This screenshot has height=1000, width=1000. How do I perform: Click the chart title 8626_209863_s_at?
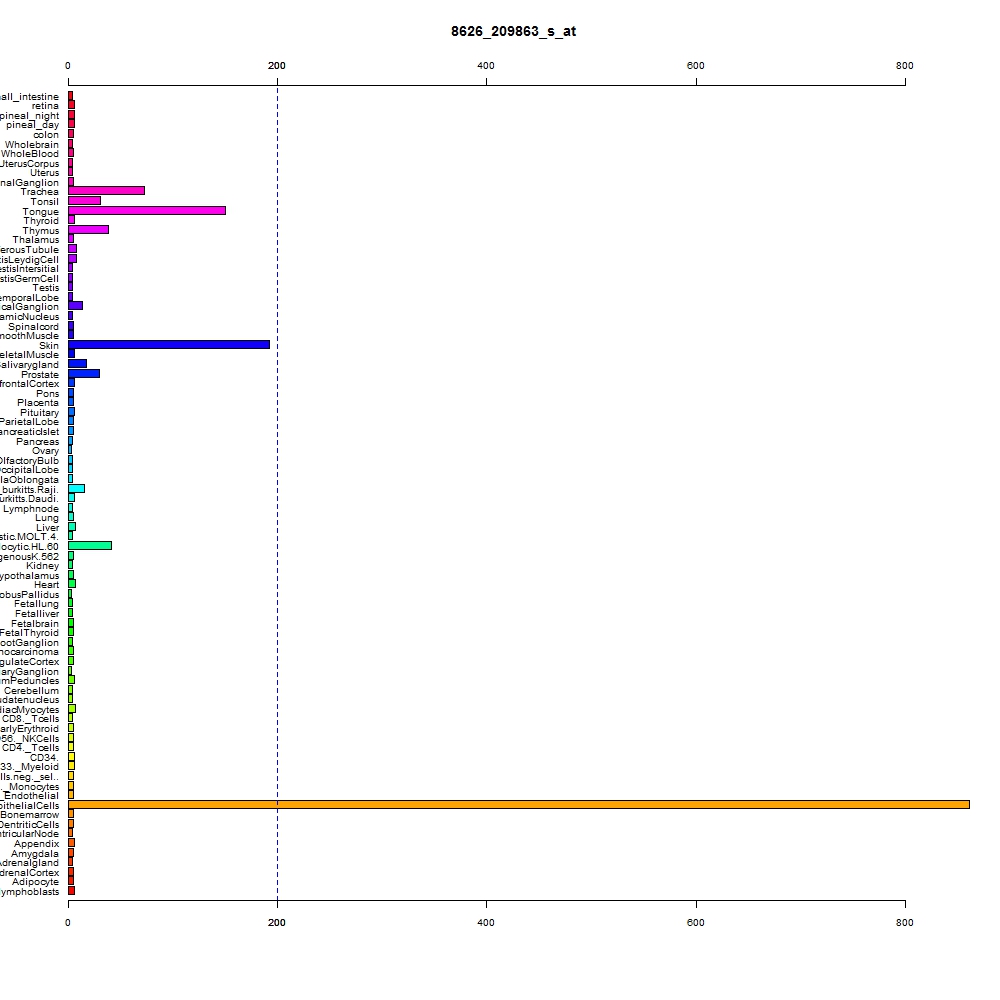click(513, 31)
